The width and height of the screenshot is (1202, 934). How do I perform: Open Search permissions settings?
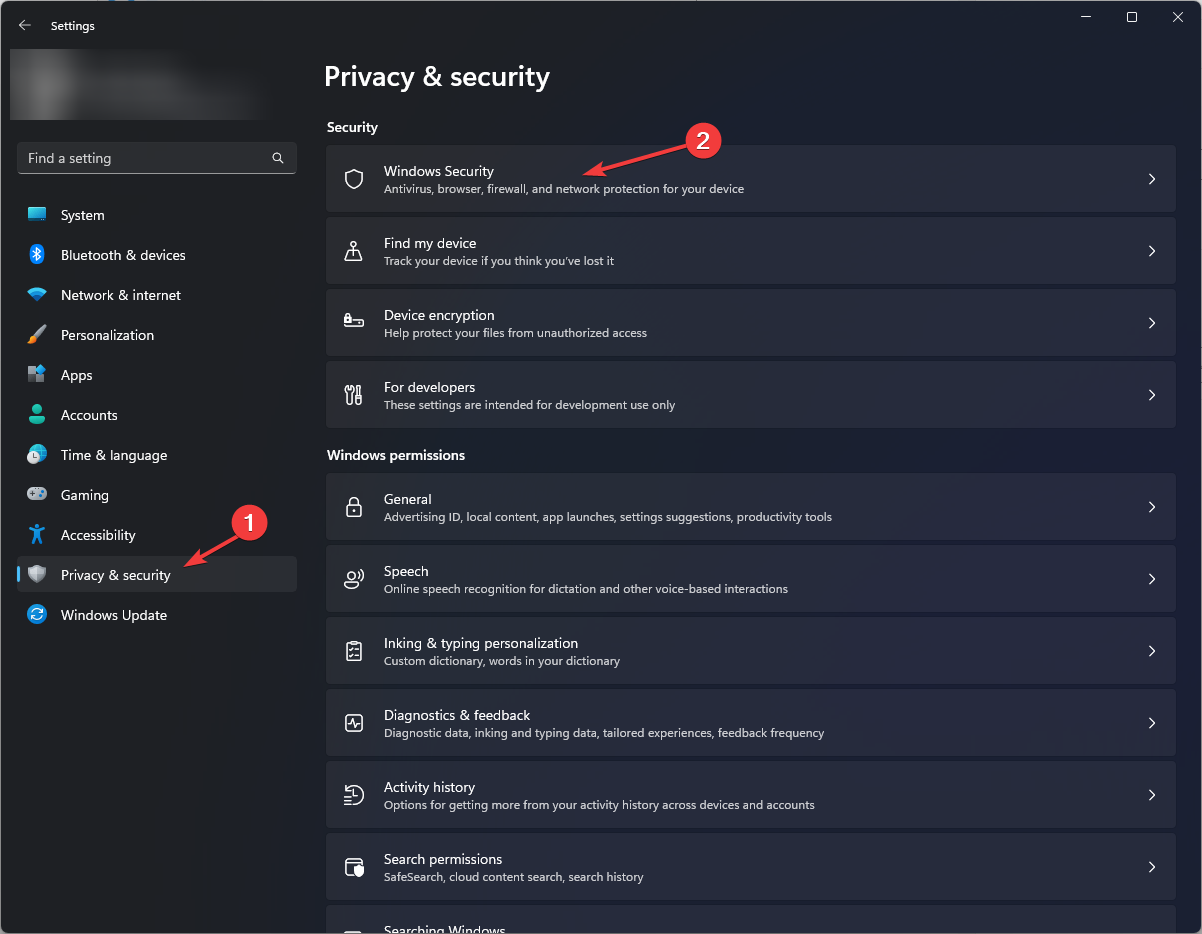751,867
